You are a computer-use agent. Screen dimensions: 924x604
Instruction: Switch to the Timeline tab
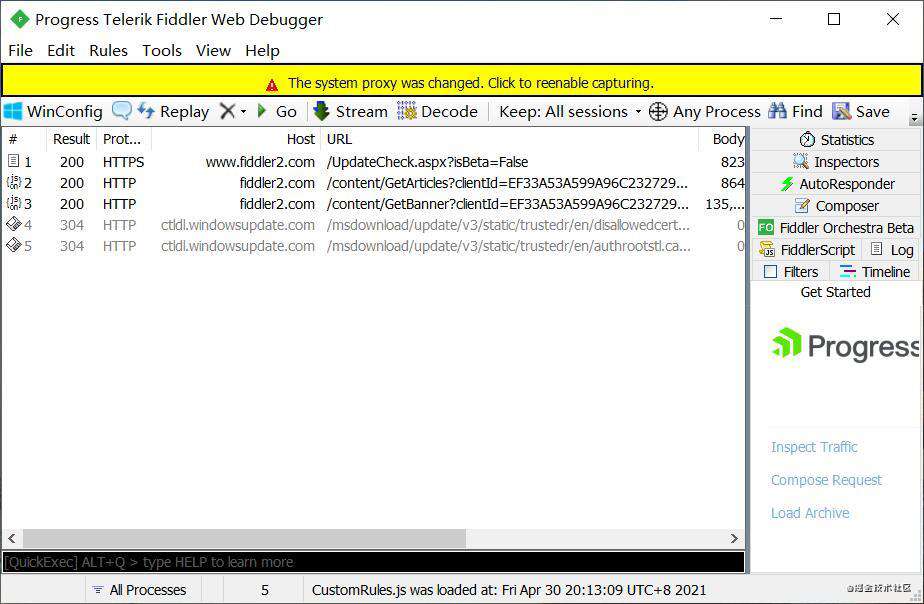coord(875,272)
